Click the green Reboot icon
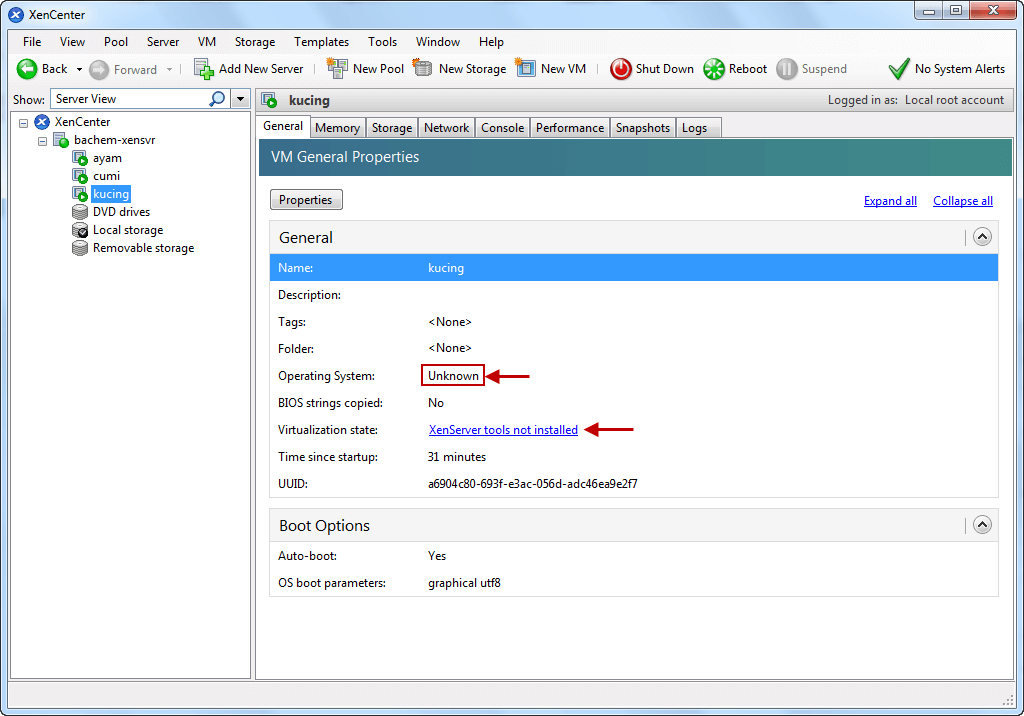The height and width of the screenshot is (716, 1024). click(714, 69)
